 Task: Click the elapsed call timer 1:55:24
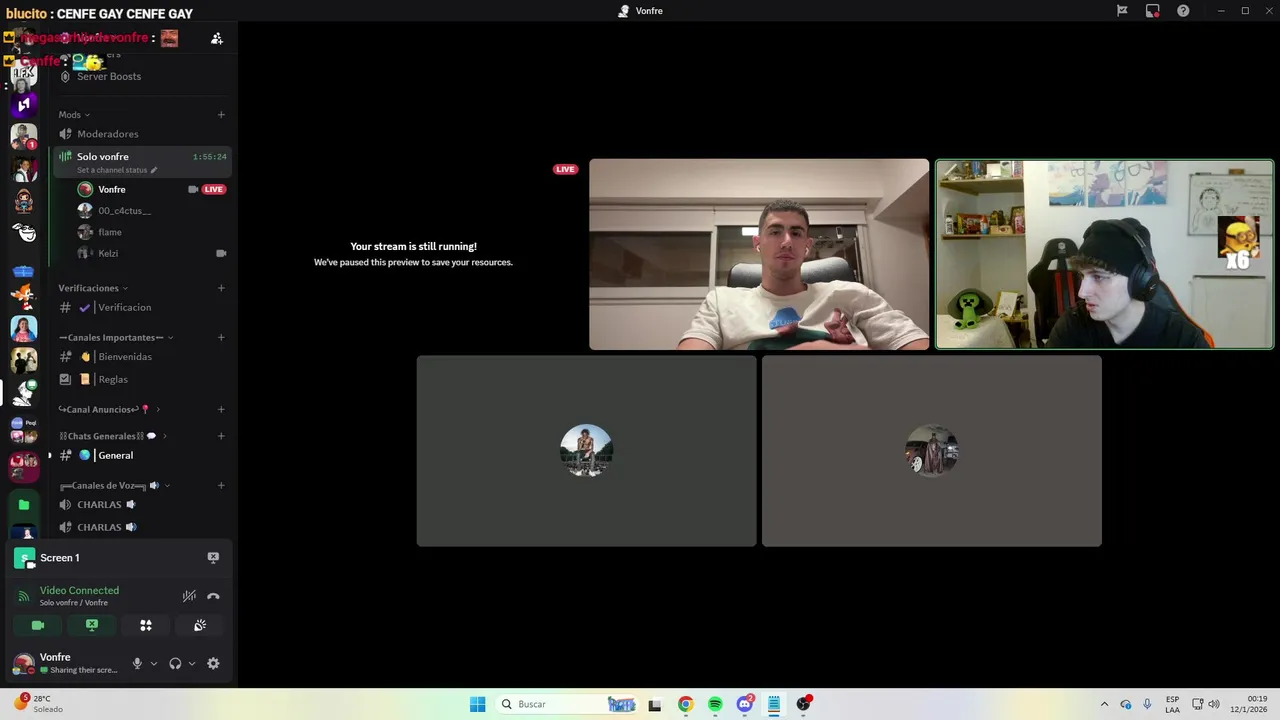(210, 157)
